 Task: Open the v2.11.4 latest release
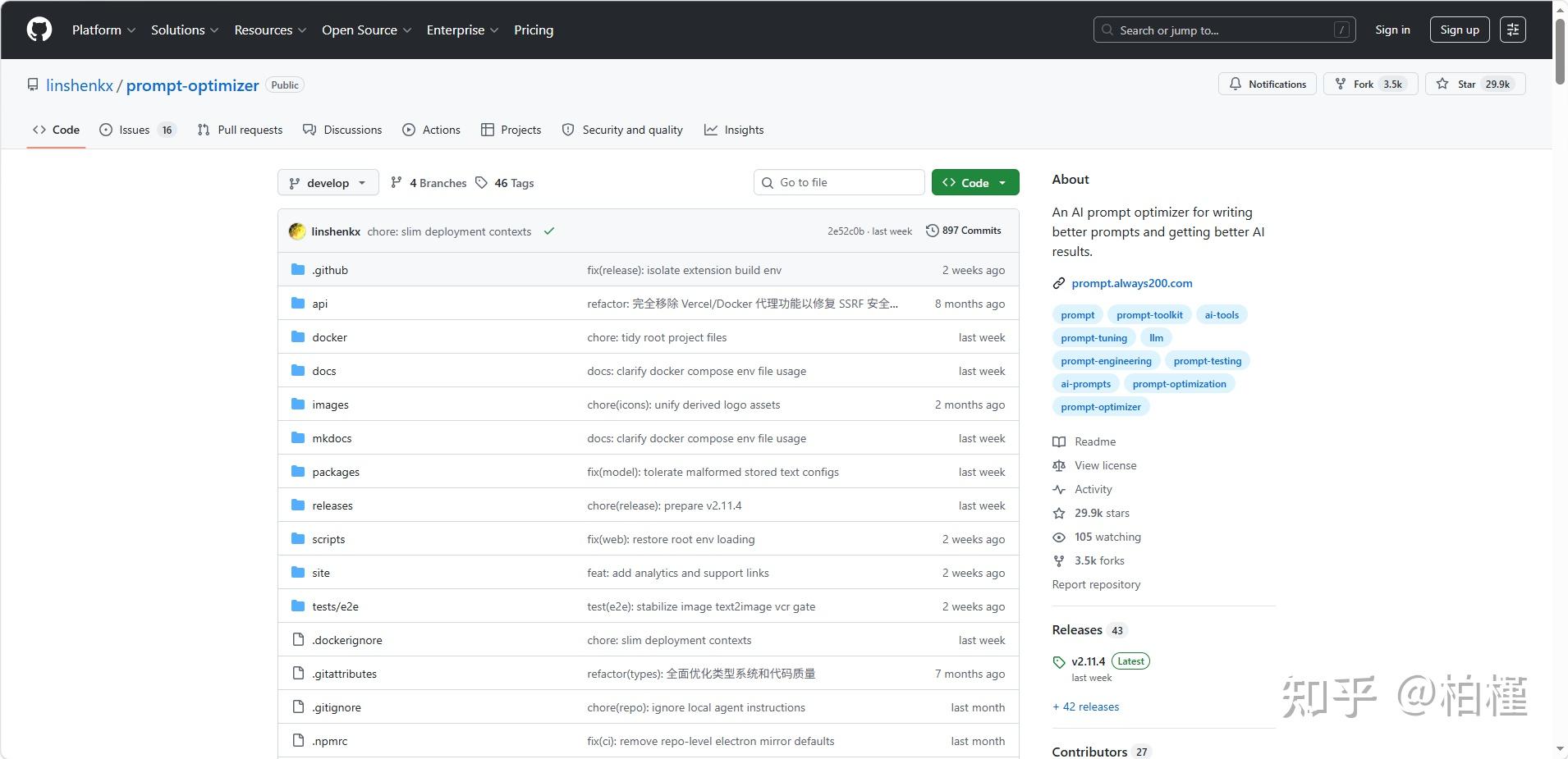(x=1089, y=661)
